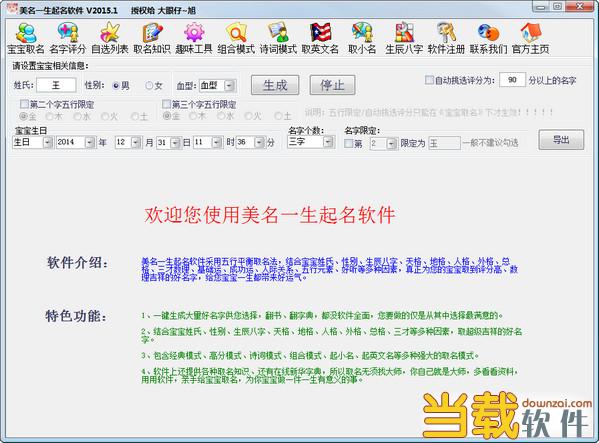Image resolution: width=599 pixels, height=443 pixels.
Task: Enable 第三个字五行限定 checkbox
Action: coord(166,104)
